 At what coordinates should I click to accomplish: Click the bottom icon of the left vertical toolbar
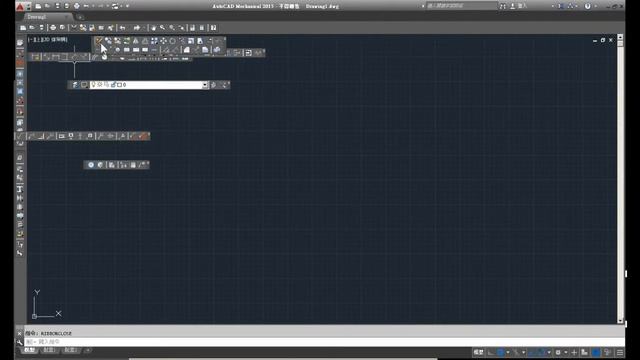click(20, 253)
